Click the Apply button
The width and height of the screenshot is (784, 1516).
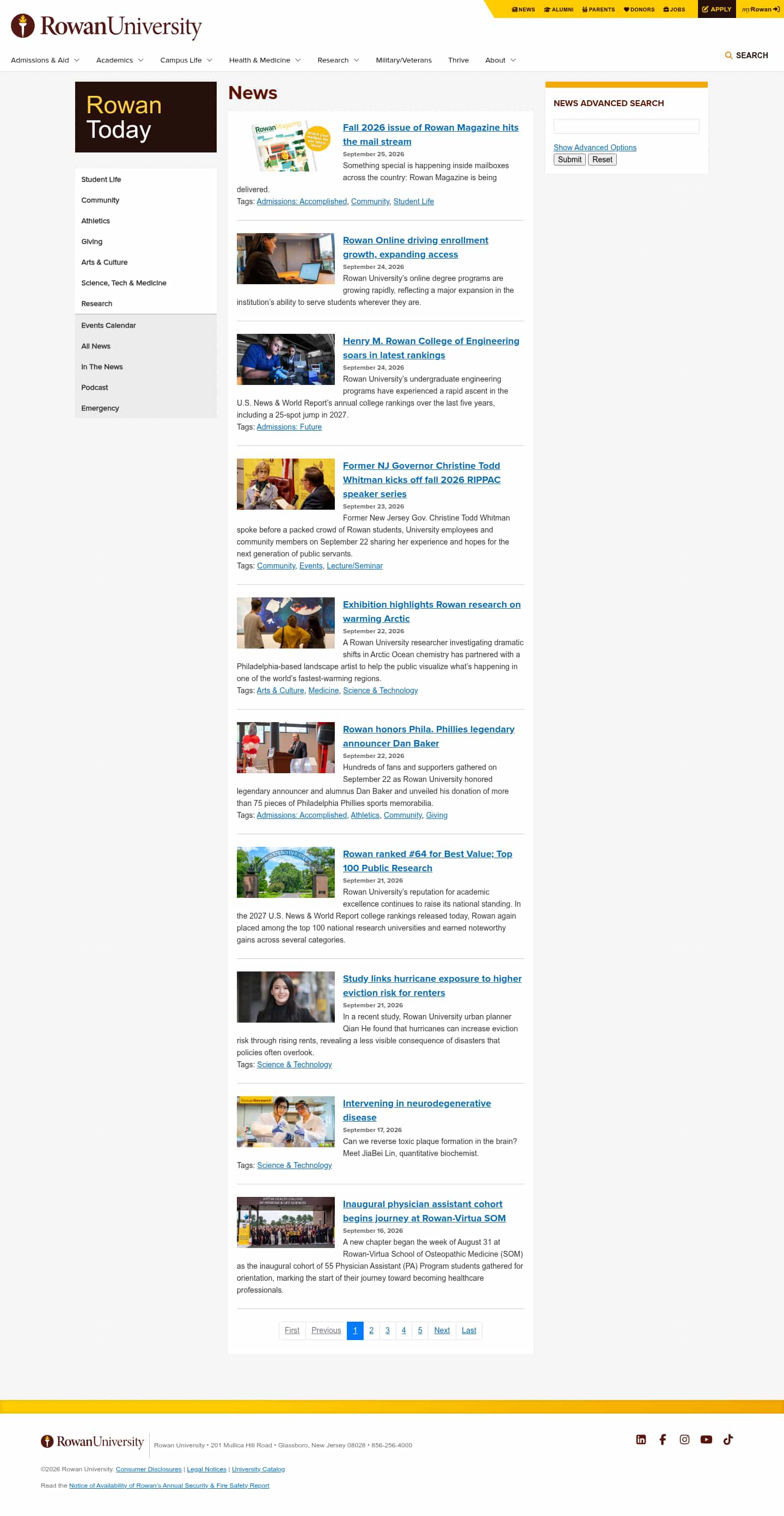pyautogui.click(x=716, y=9)
